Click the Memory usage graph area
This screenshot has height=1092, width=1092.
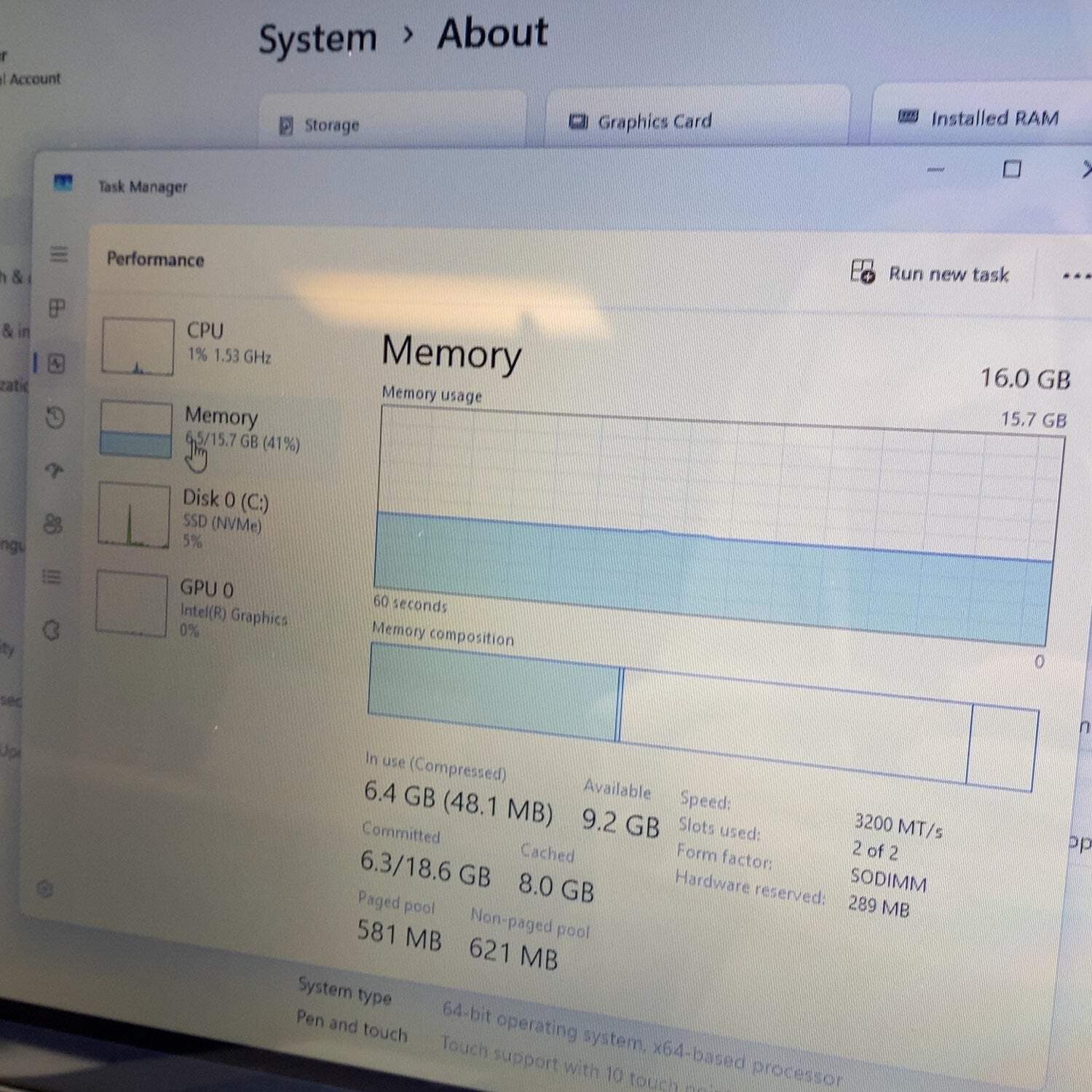pos(719,526)
